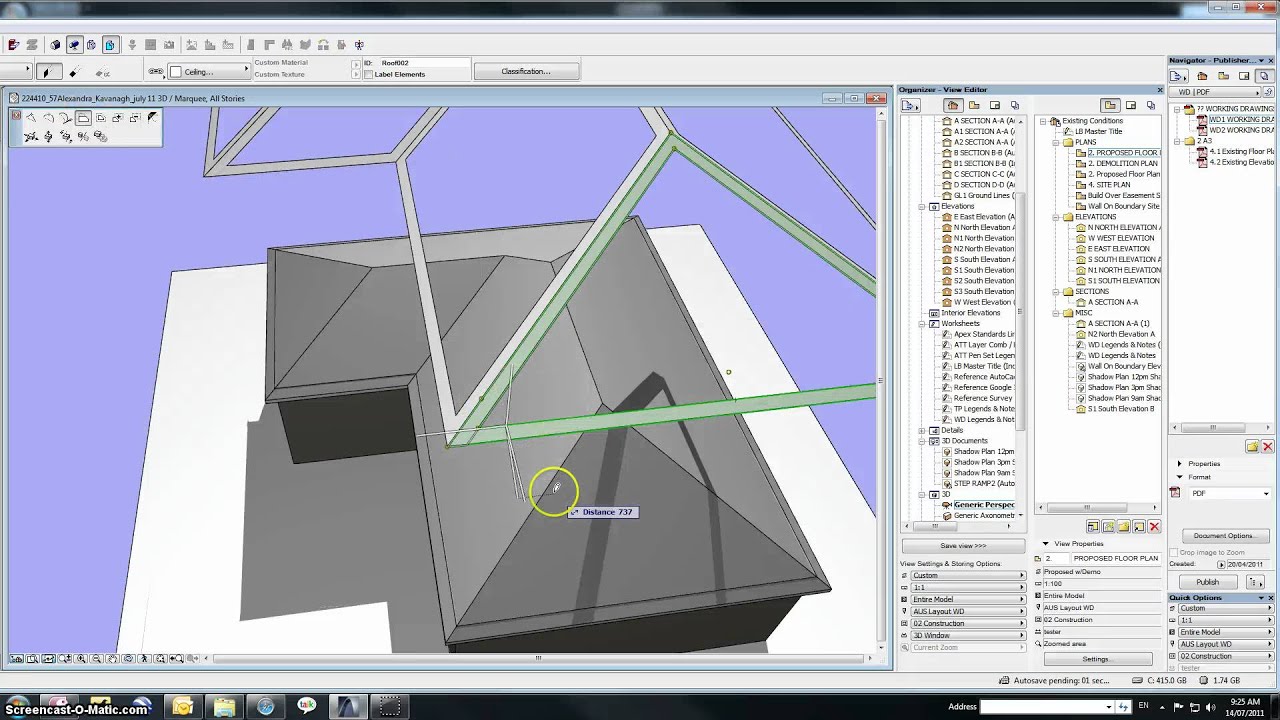
Task: Click View Map icon in Organizer right pane
Action: click(x=1110, y=105)
